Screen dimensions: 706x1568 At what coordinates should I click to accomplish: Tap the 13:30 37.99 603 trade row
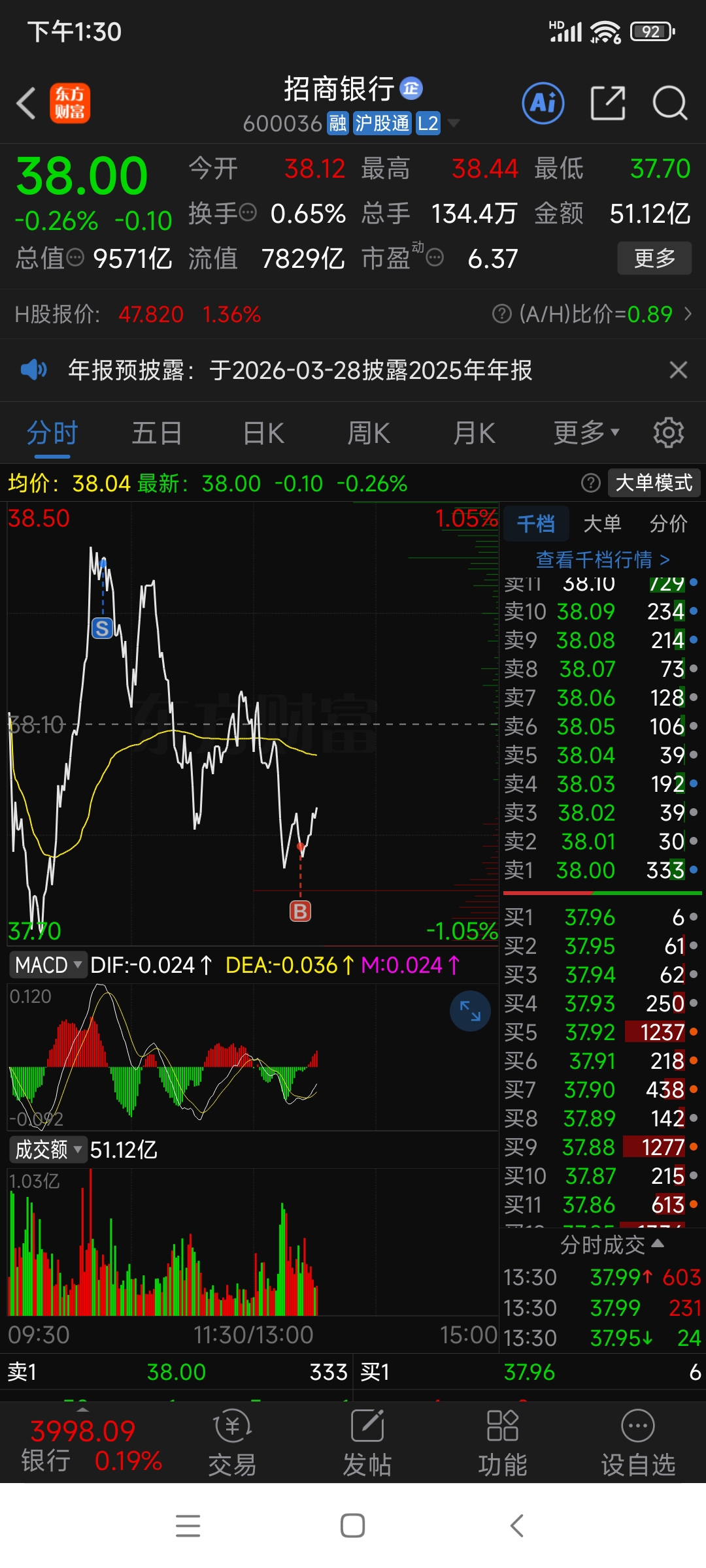click(x=601, y=1277)
